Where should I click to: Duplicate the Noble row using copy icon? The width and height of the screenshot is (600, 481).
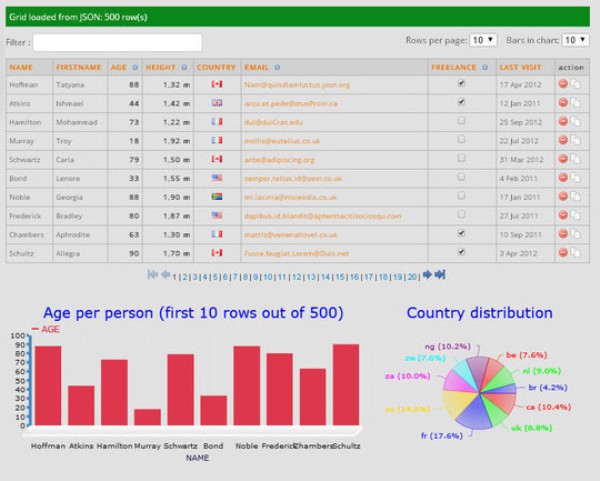[x=576, y=198]
